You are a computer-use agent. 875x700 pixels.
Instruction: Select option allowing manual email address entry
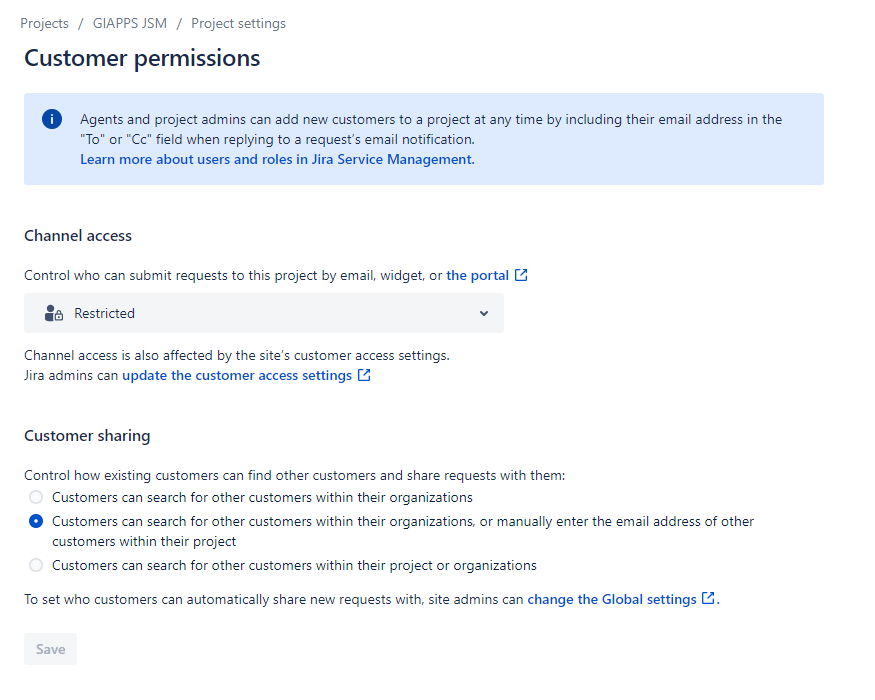click(36, 521)
